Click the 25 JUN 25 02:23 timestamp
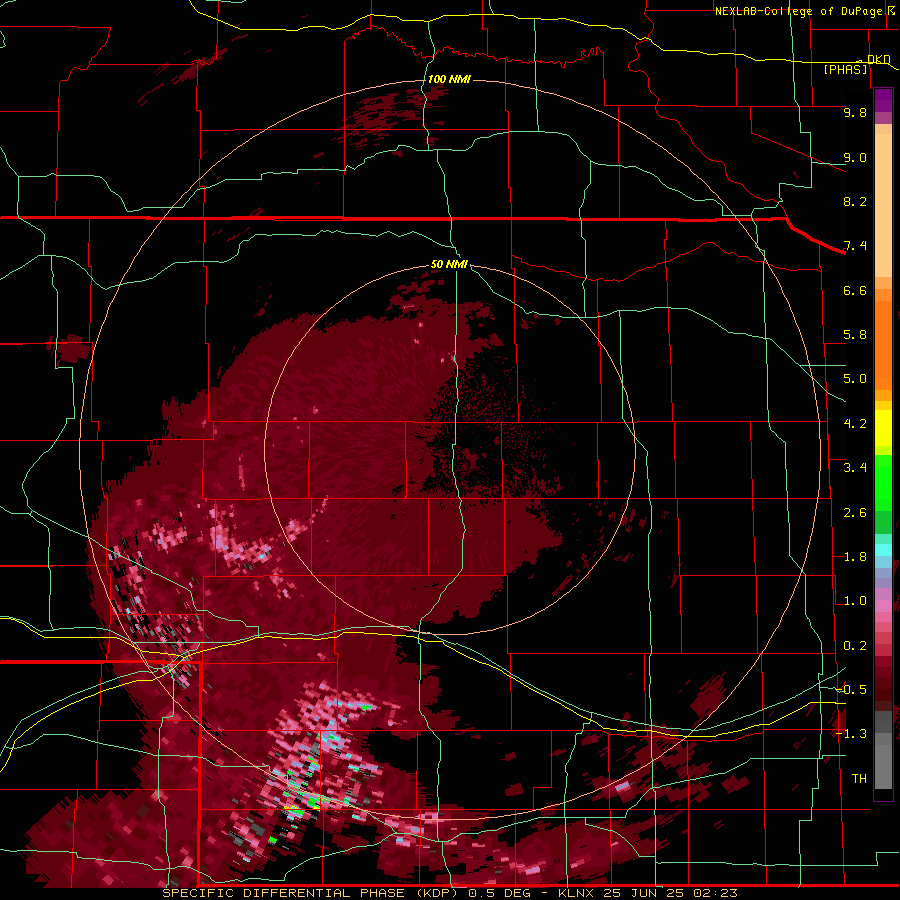Image resolution: width=900 pixels, height=900 pixels. pos(670,893)
